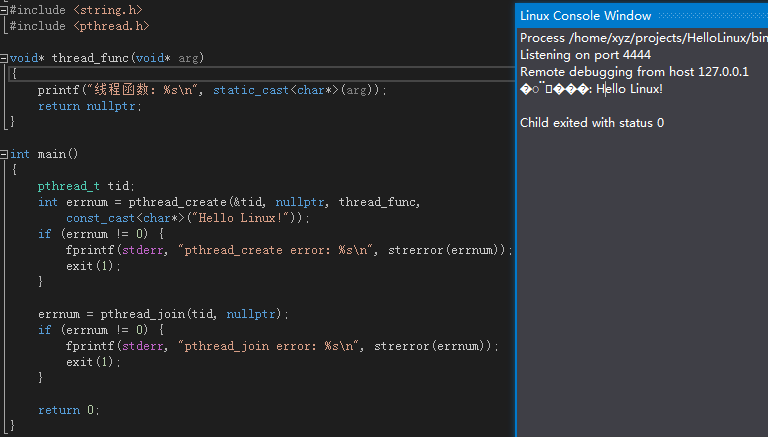Screen dimensions: 768x437
Task: Click "Remote debugging from host 127.0.0.1" line
Action: pos(634,72)
